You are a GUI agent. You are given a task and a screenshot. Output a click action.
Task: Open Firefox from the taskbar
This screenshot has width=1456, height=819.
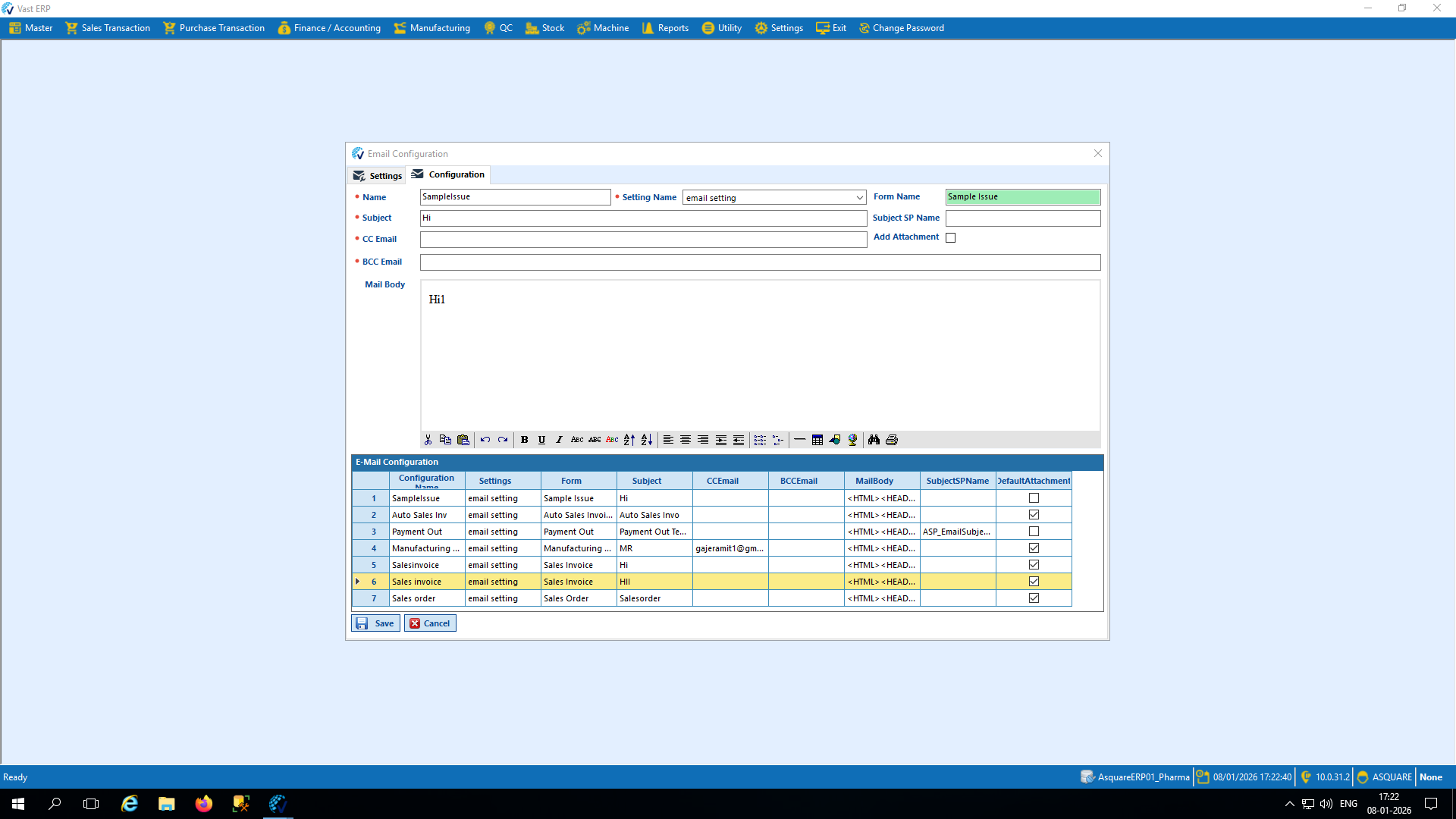[x=204, y=804]
